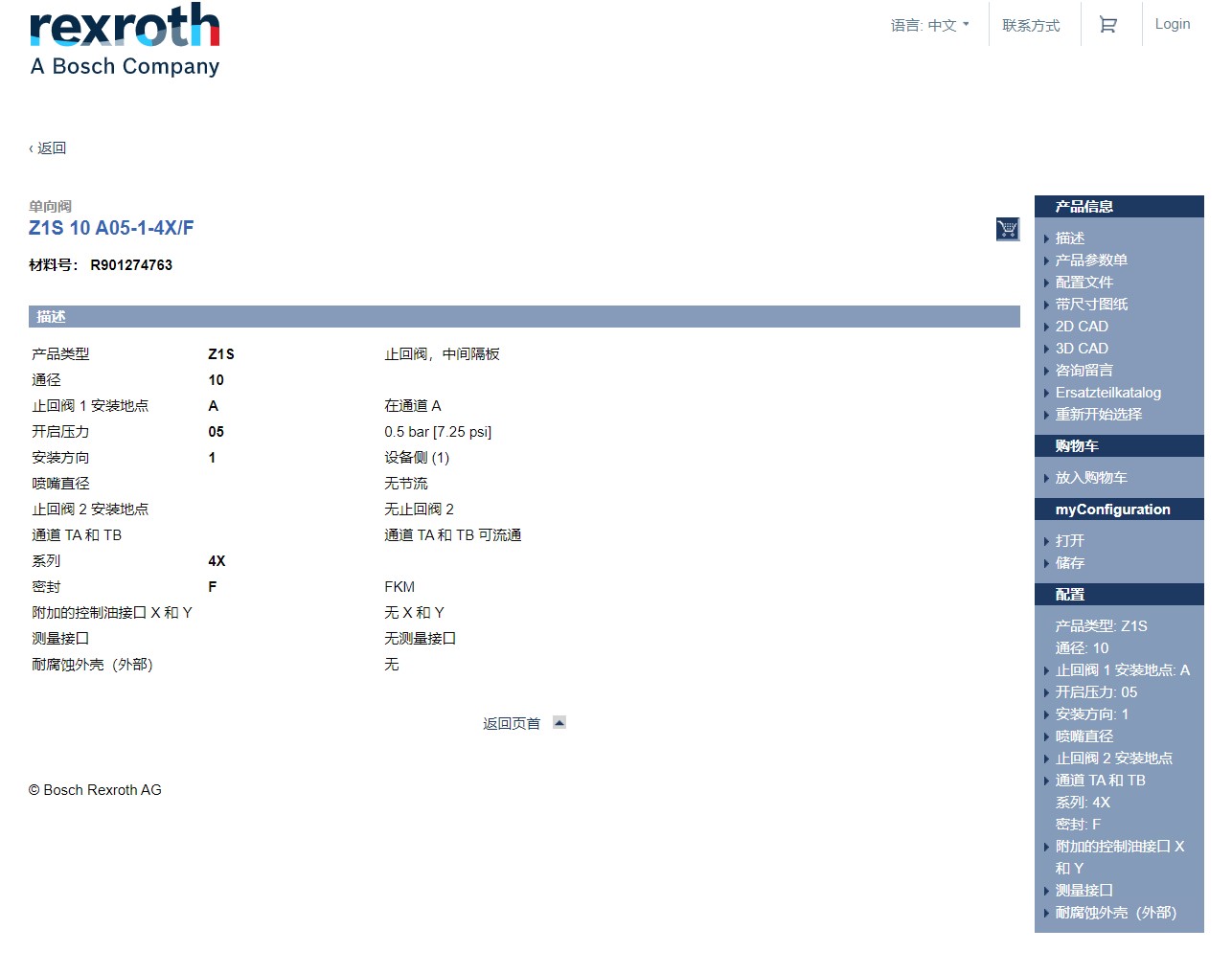The height and width of the screenshot is (974, 1232).
Task: Open the 3D CAD section
Action: pos(1081,348)
